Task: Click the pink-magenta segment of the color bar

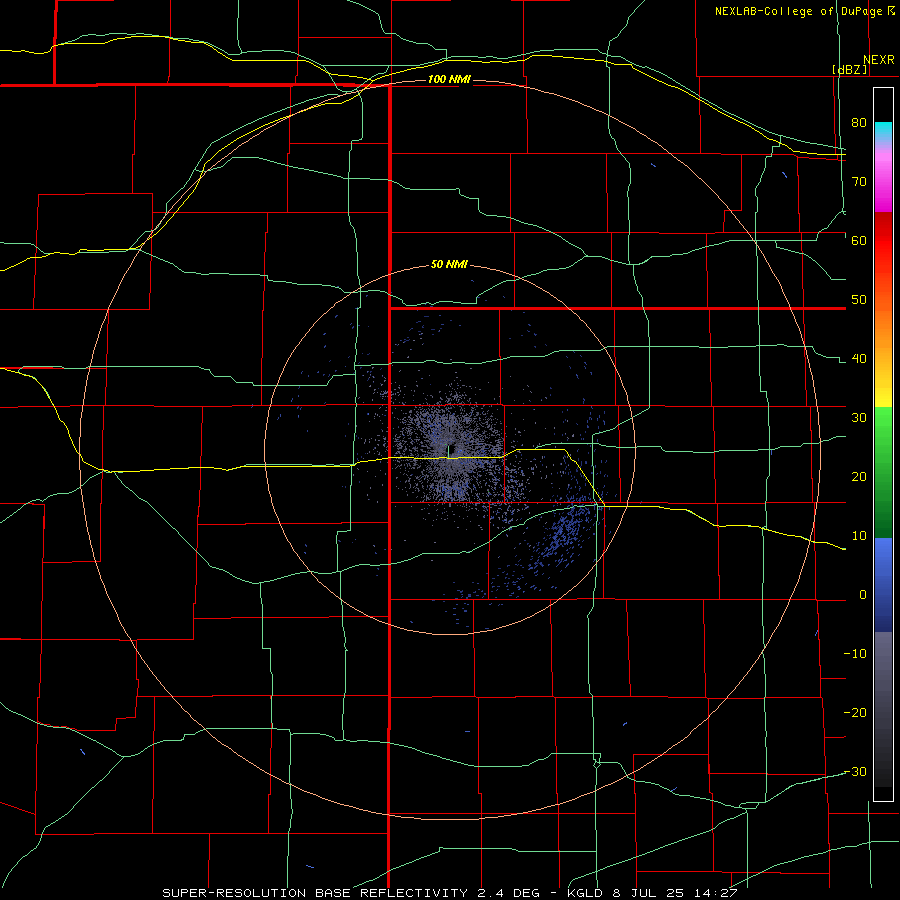Action: point(883,178)
